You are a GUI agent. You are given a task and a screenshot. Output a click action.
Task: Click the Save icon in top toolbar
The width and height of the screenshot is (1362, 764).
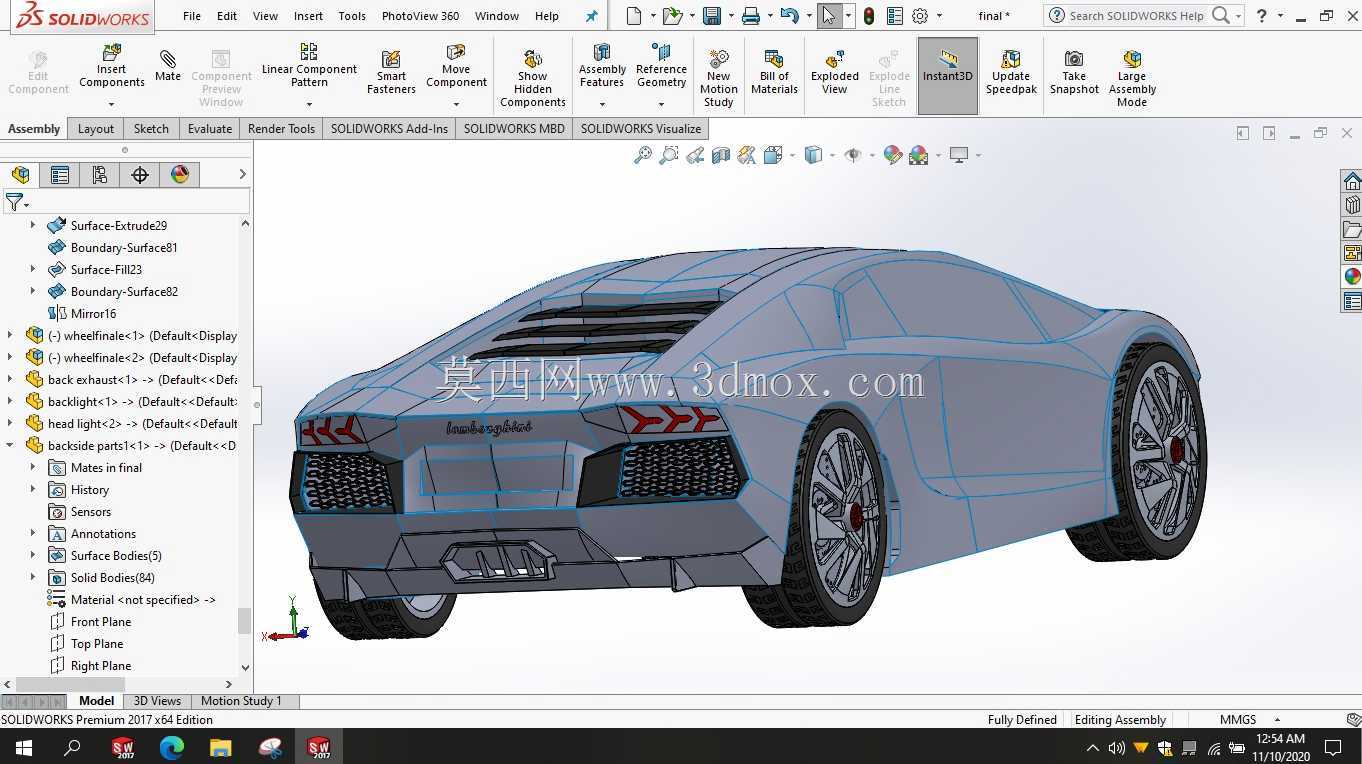pyautogui.click(x=712, y=16)
